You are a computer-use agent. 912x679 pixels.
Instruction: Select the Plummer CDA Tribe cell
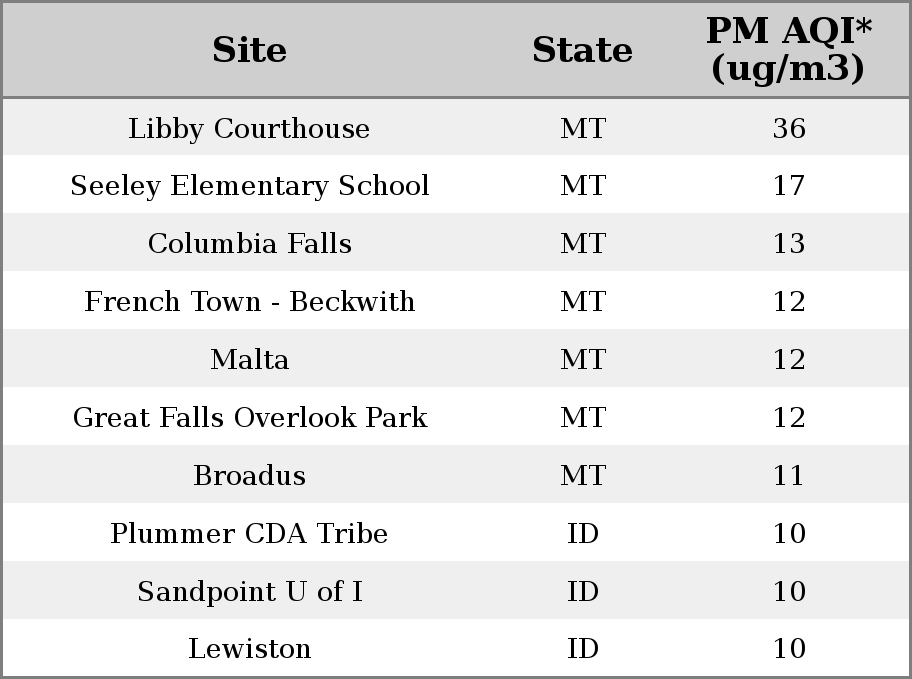tap(250, 534)
